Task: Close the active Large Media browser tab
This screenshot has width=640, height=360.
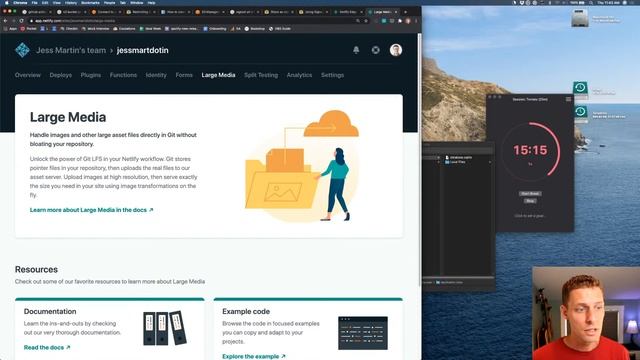Action: click(x=396, y=12)
